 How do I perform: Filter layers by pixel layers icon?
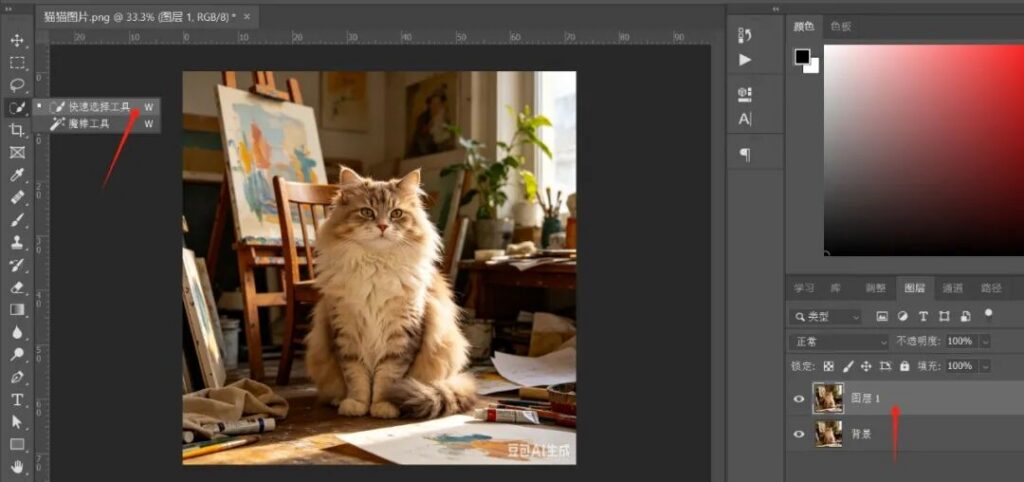882,317
